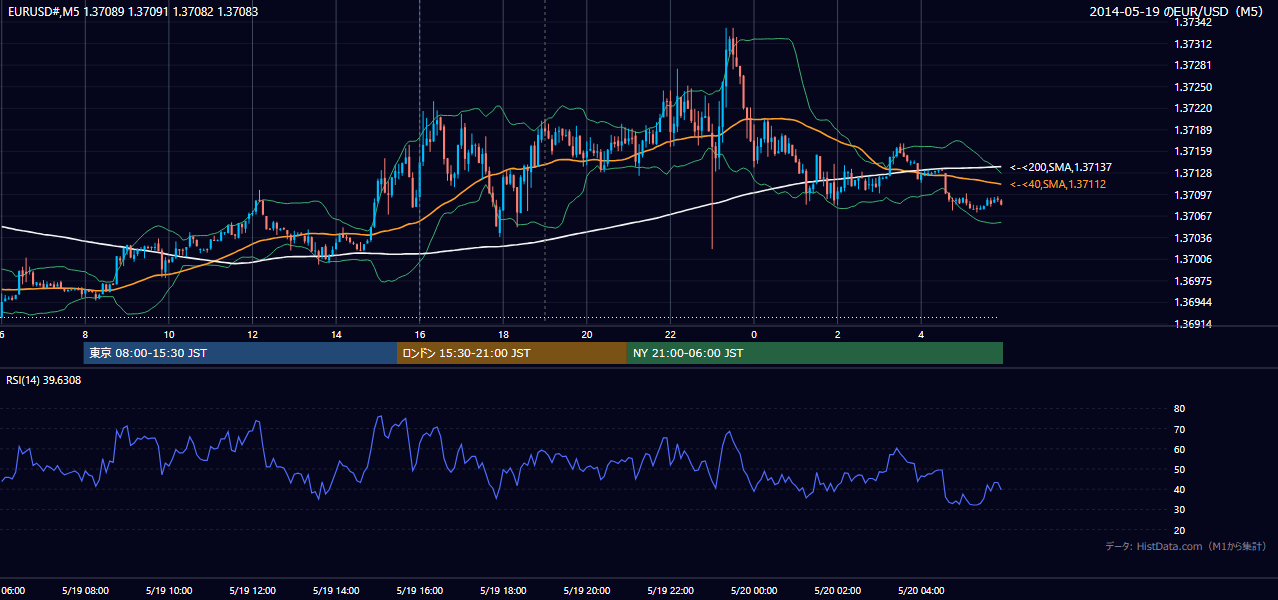
Task: Click the 5/19 08:00 time label
Action: pos(85,590)
